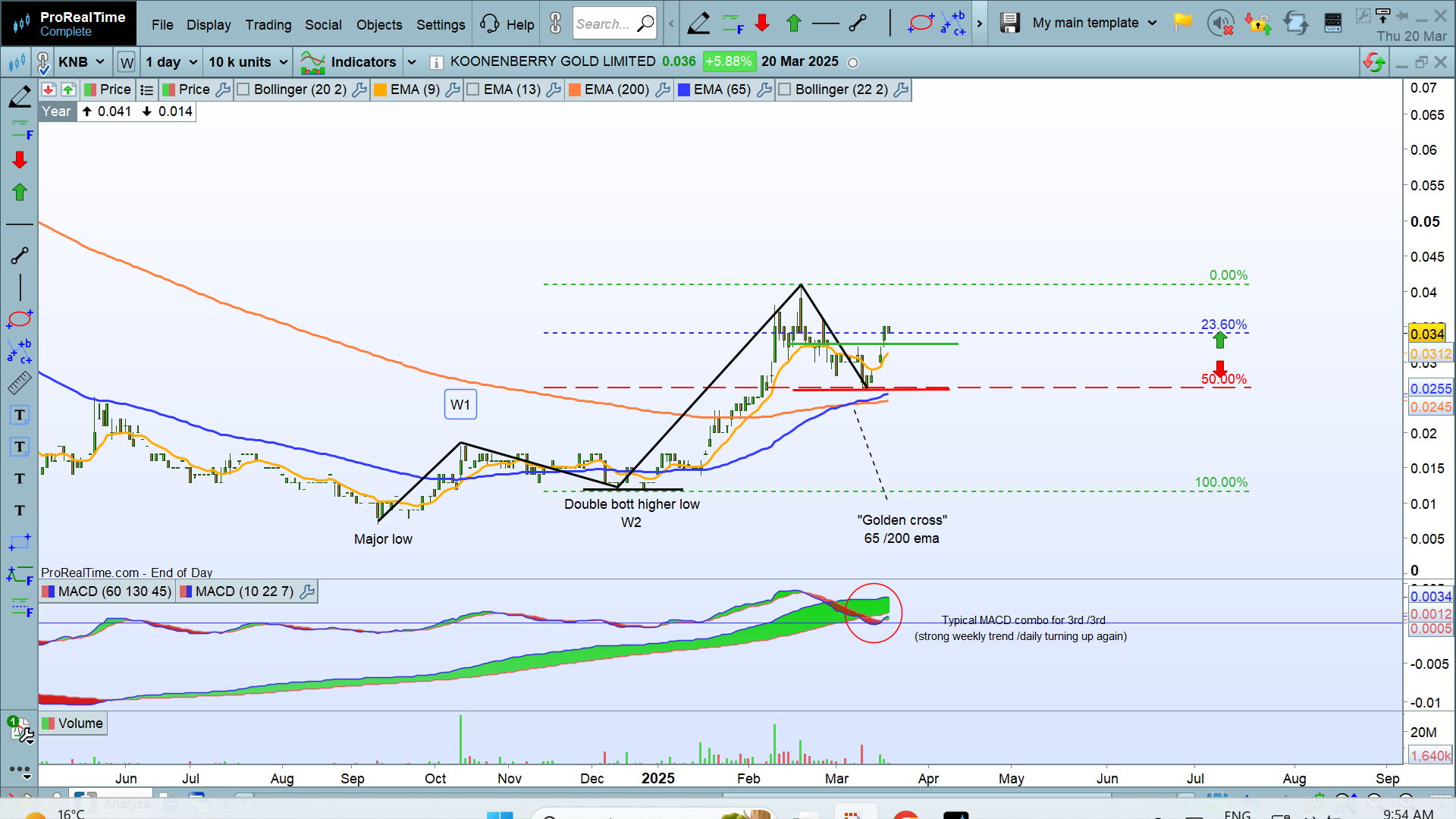Toggle Bollinger (20 2) visibility checkbox
1456x819 pixels.
(x=243, y=89)
